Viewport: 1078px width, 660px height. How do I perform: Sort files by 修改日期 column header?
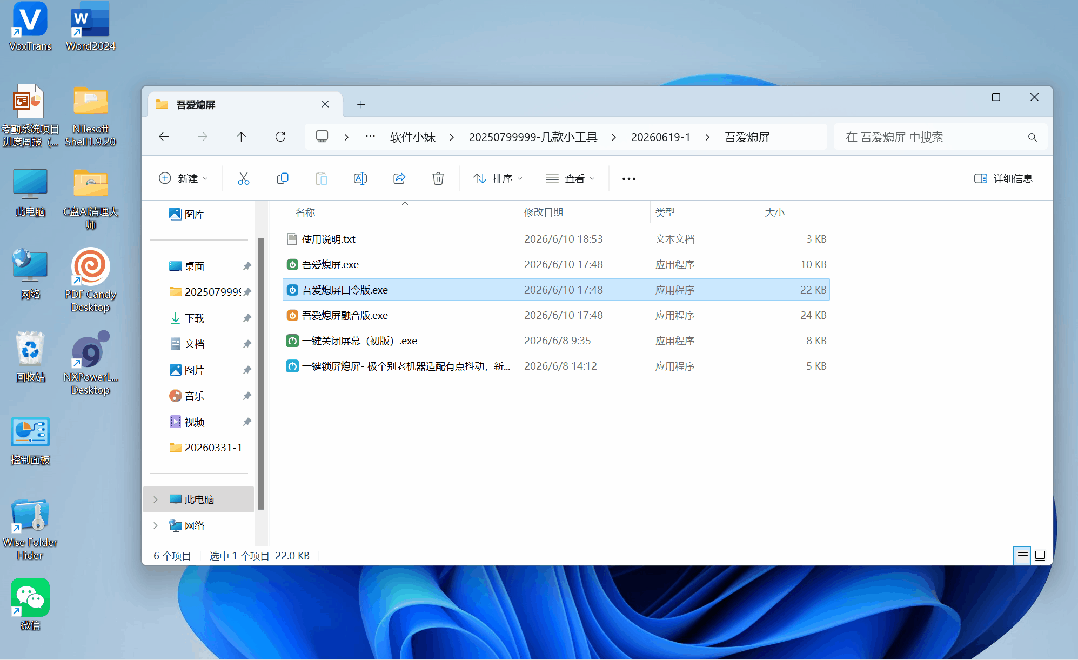pos(543,212)
